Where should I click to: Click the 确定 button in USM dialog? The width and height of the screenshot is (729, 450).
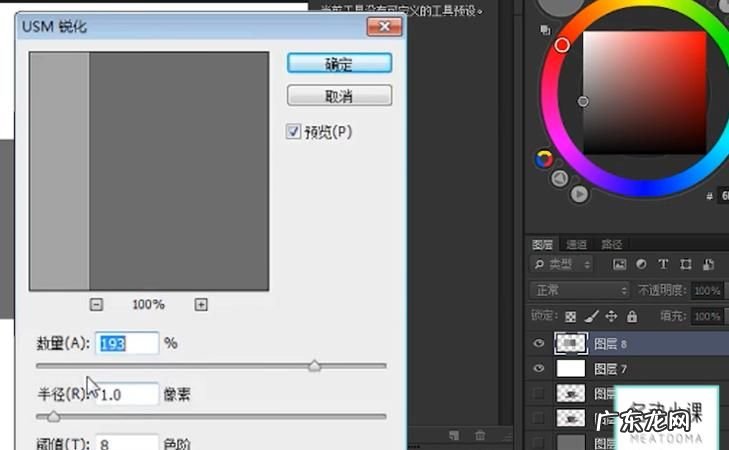pyautogui.click(x=339, y=63)
